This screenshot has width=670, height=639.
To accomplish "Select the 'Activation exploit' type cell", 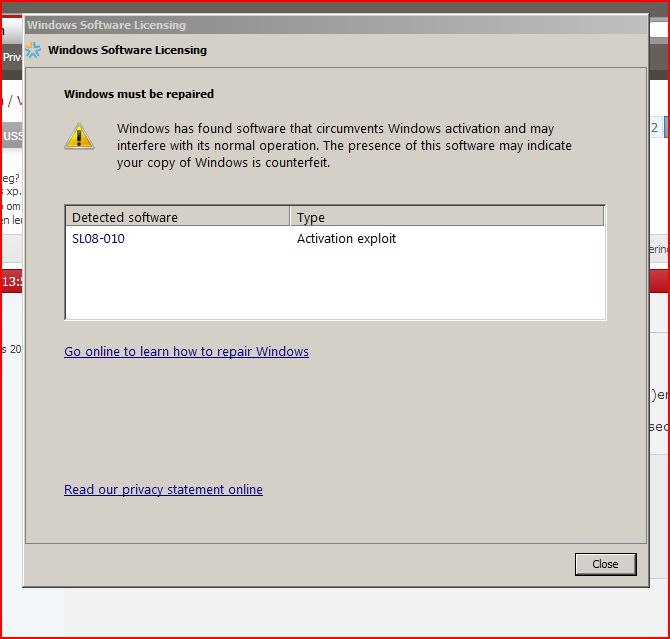I will click(x=347, y=239).
